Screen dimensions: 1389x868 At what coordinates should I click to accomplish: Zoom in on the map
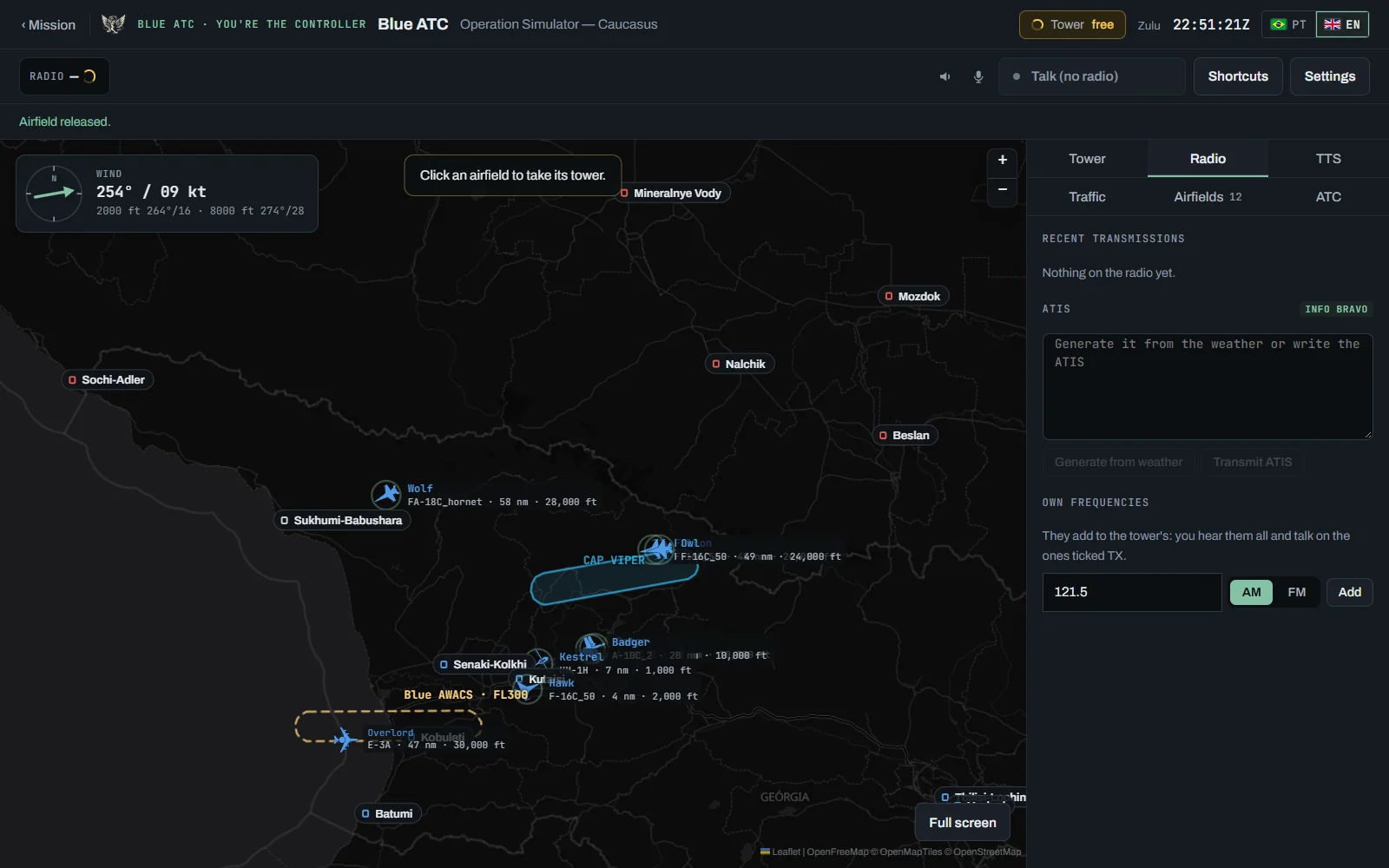coord(1003,160)
